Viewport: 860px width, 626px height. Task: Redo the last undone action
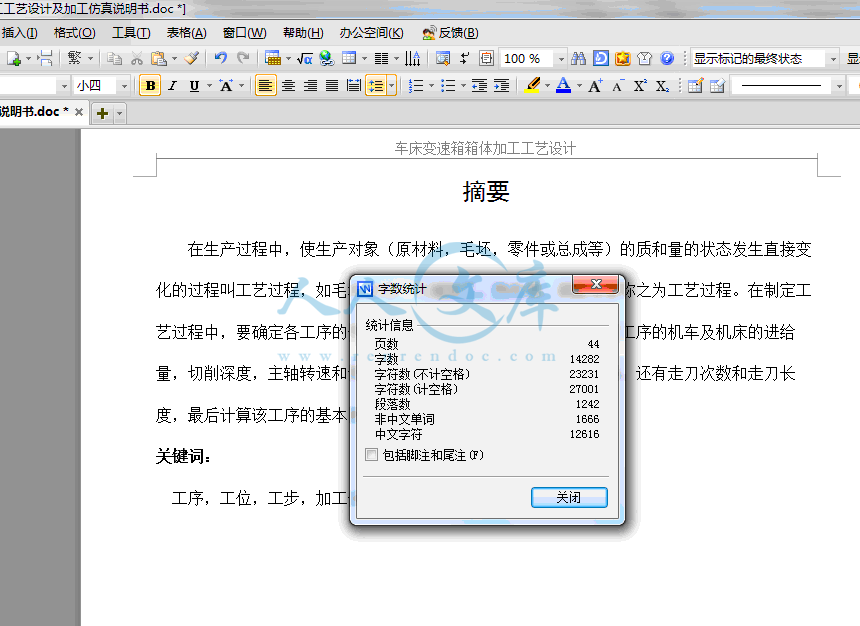pyautogui.click(x=243, y=58)
